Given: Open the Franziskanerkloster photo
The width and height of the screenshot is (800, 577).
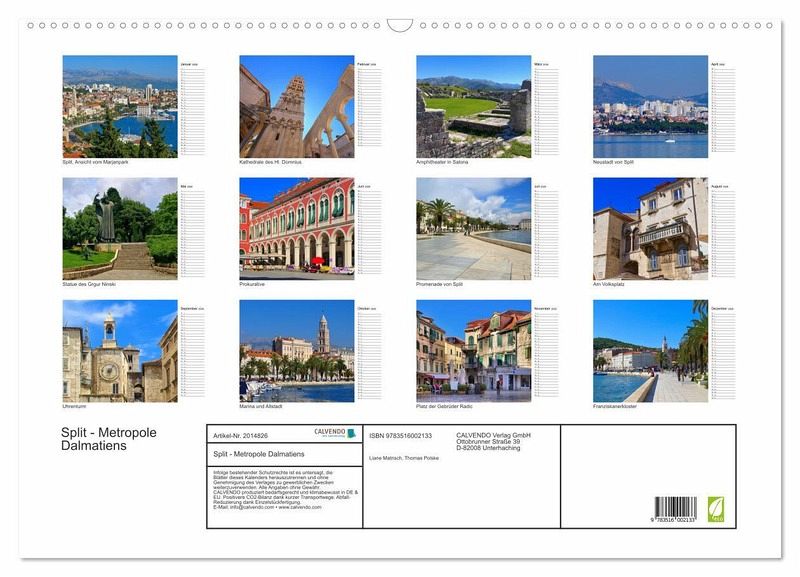Looking at the screenshot, I should point(650,351).
